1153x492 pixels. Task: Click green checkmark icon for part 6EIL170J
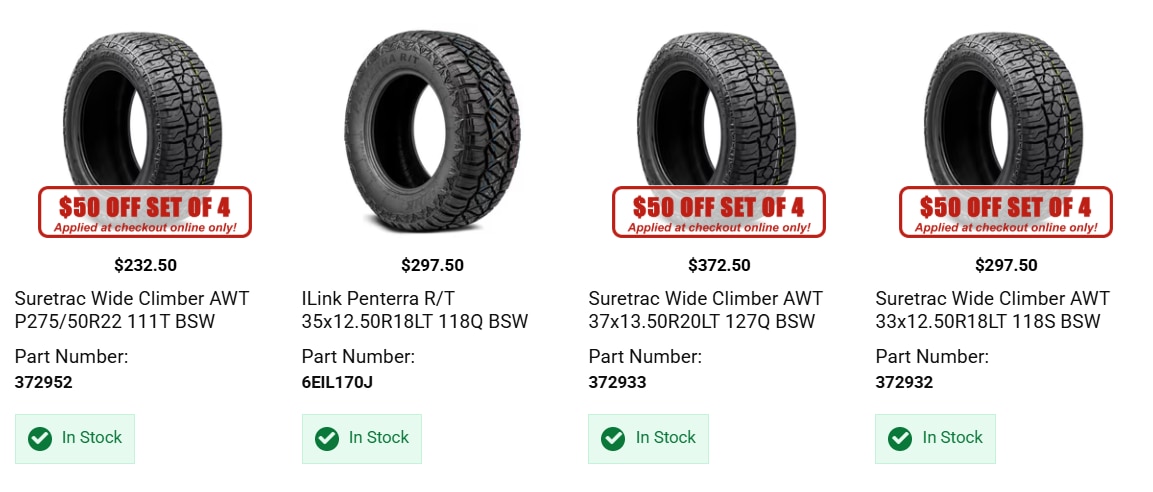pos(326,438)
